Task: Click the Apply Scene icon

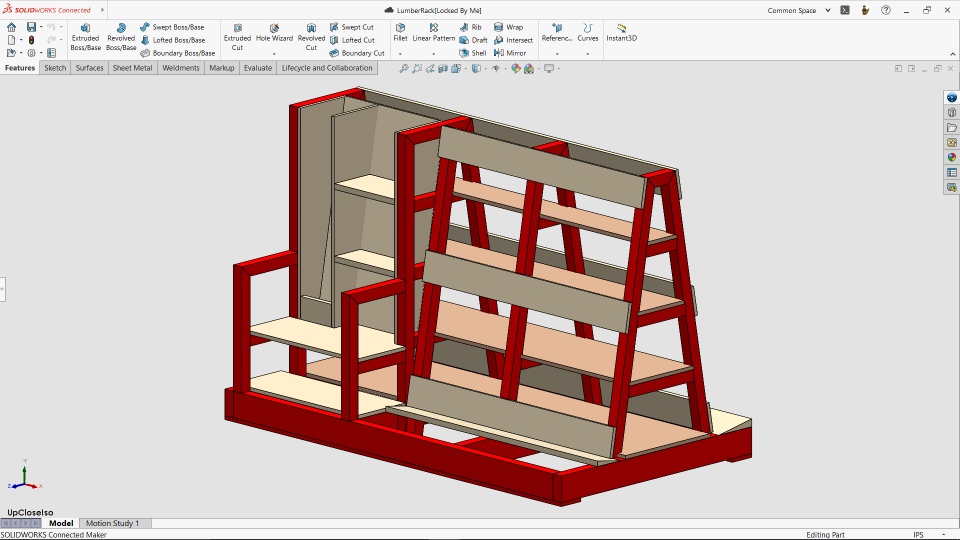Action: coord(529,69)
